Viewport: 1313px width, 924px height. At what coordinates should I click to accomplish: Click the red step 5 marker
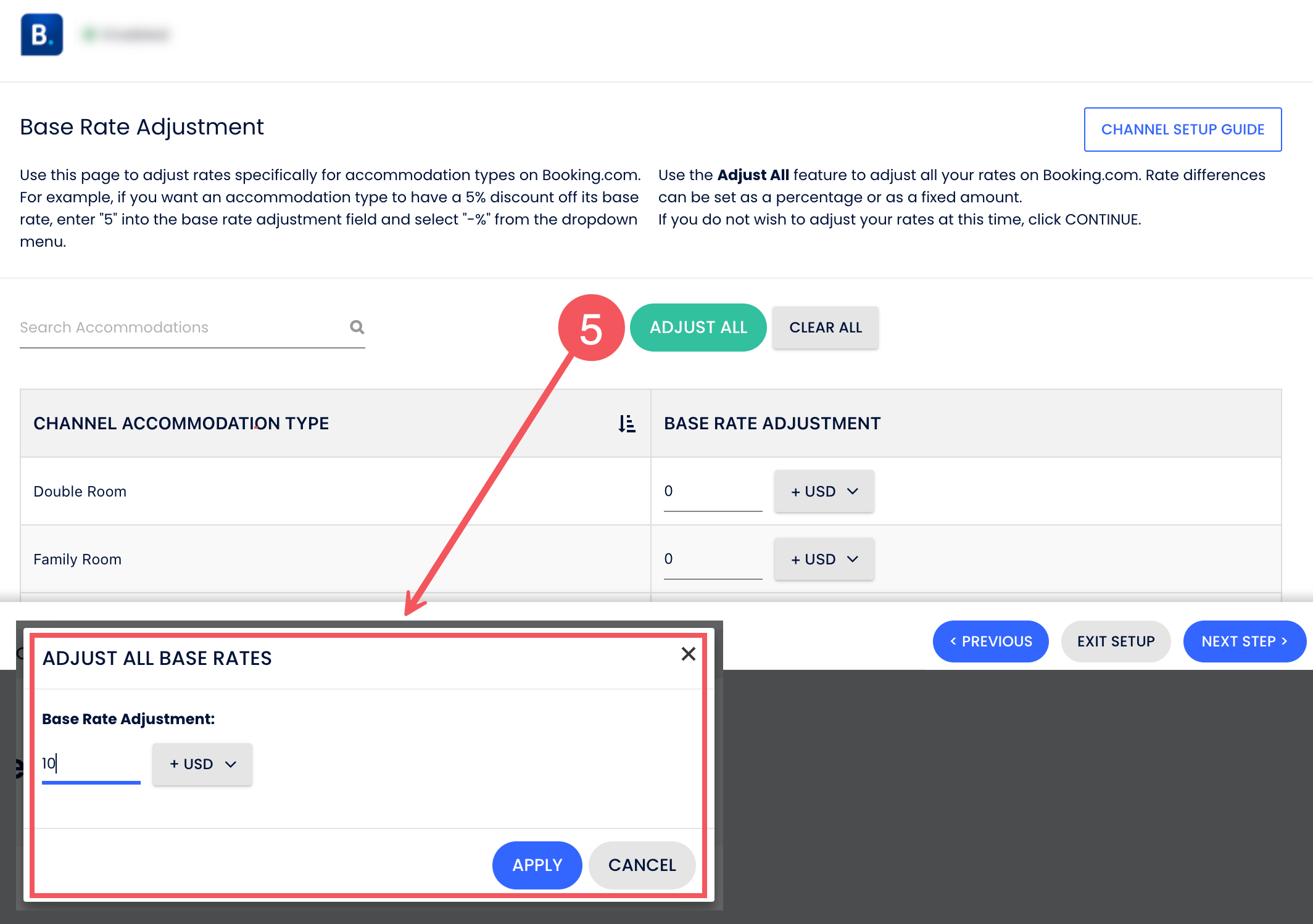[x=590, y=328]
